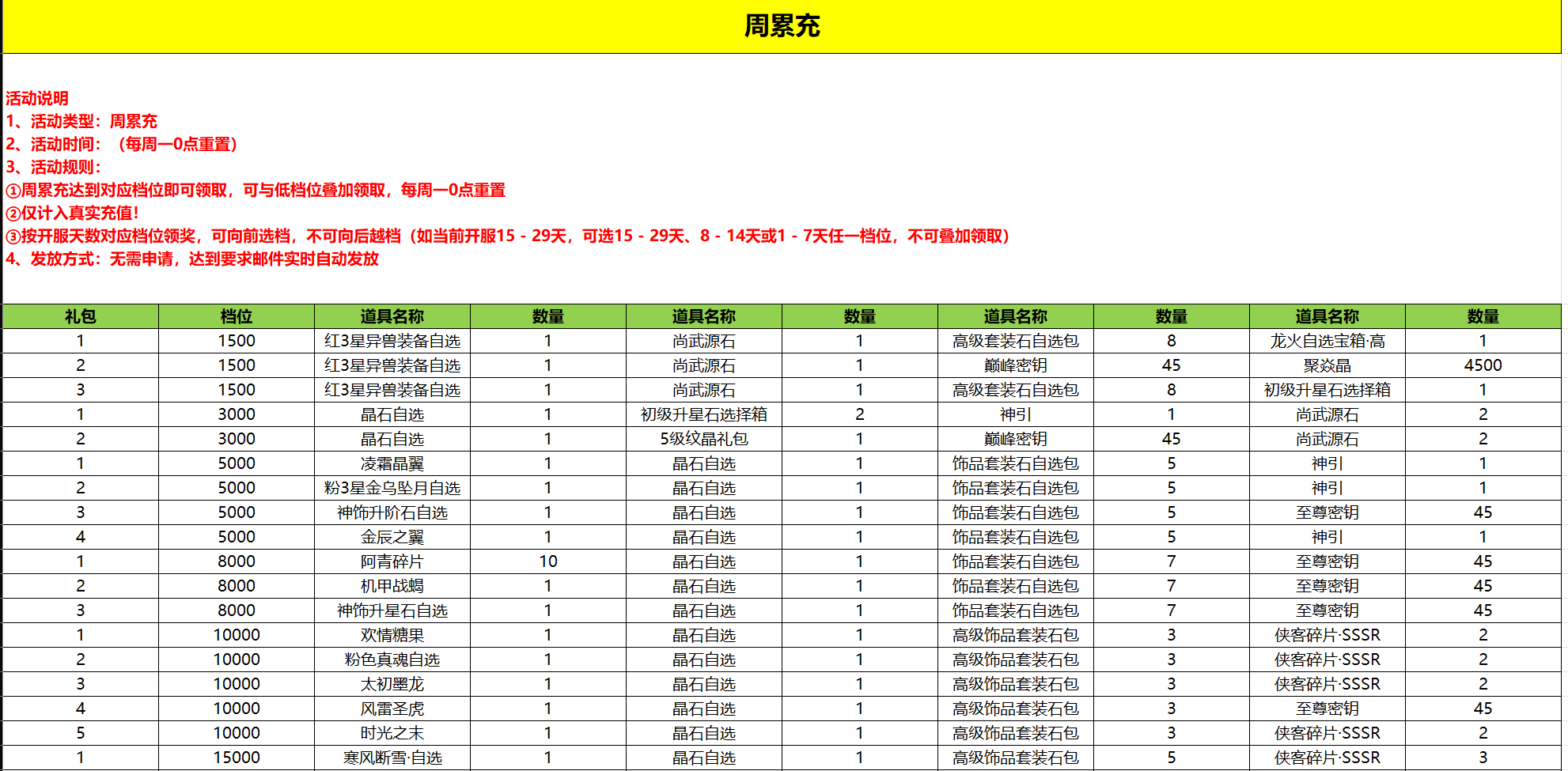Click the 周累充 title banner
This screenshot has width=1568, height=771.
[x=782, y=26]
